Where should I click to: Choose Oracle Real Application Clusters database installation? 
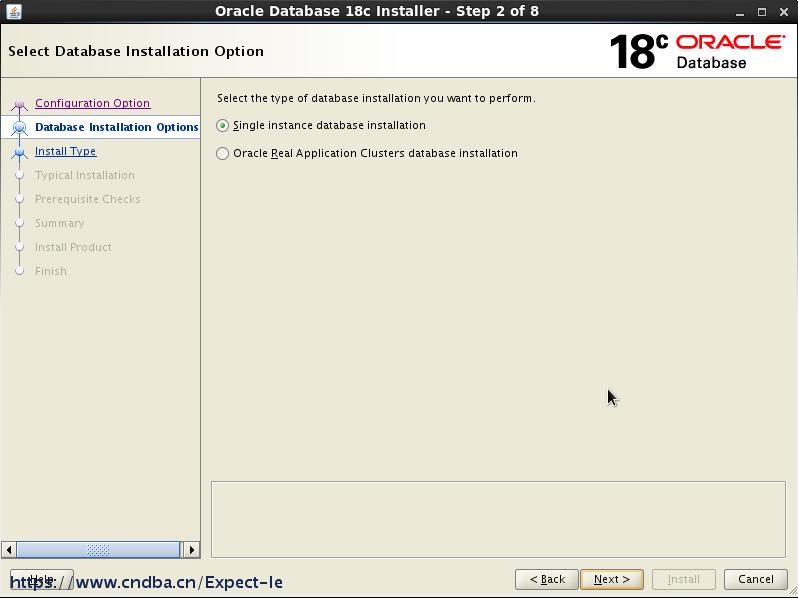(222, 153)
